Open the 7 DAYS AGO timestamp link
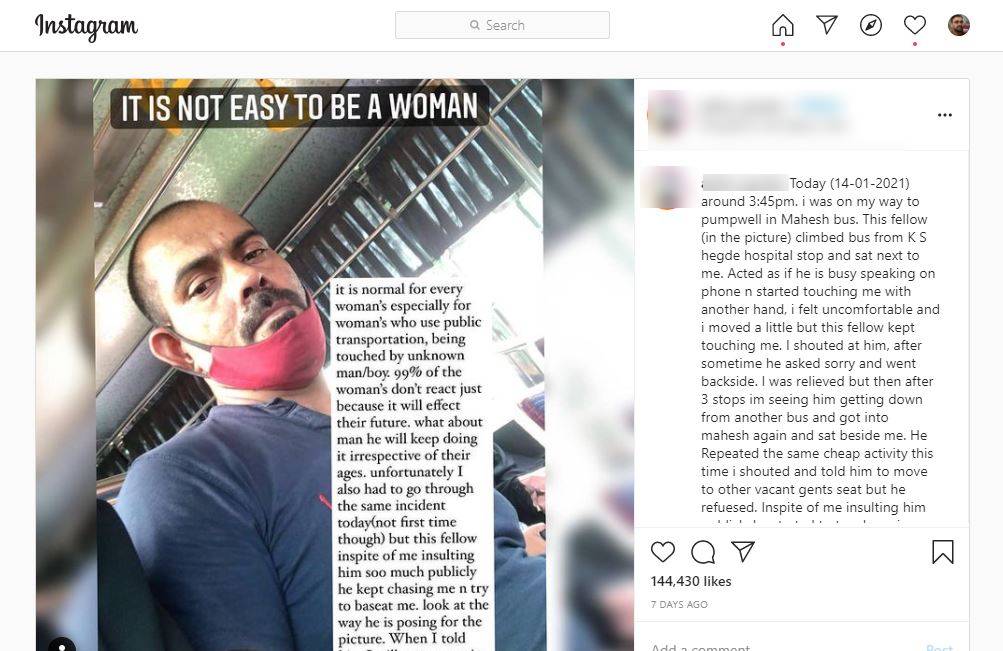The image size is (1003, 651). pos(679,604)
